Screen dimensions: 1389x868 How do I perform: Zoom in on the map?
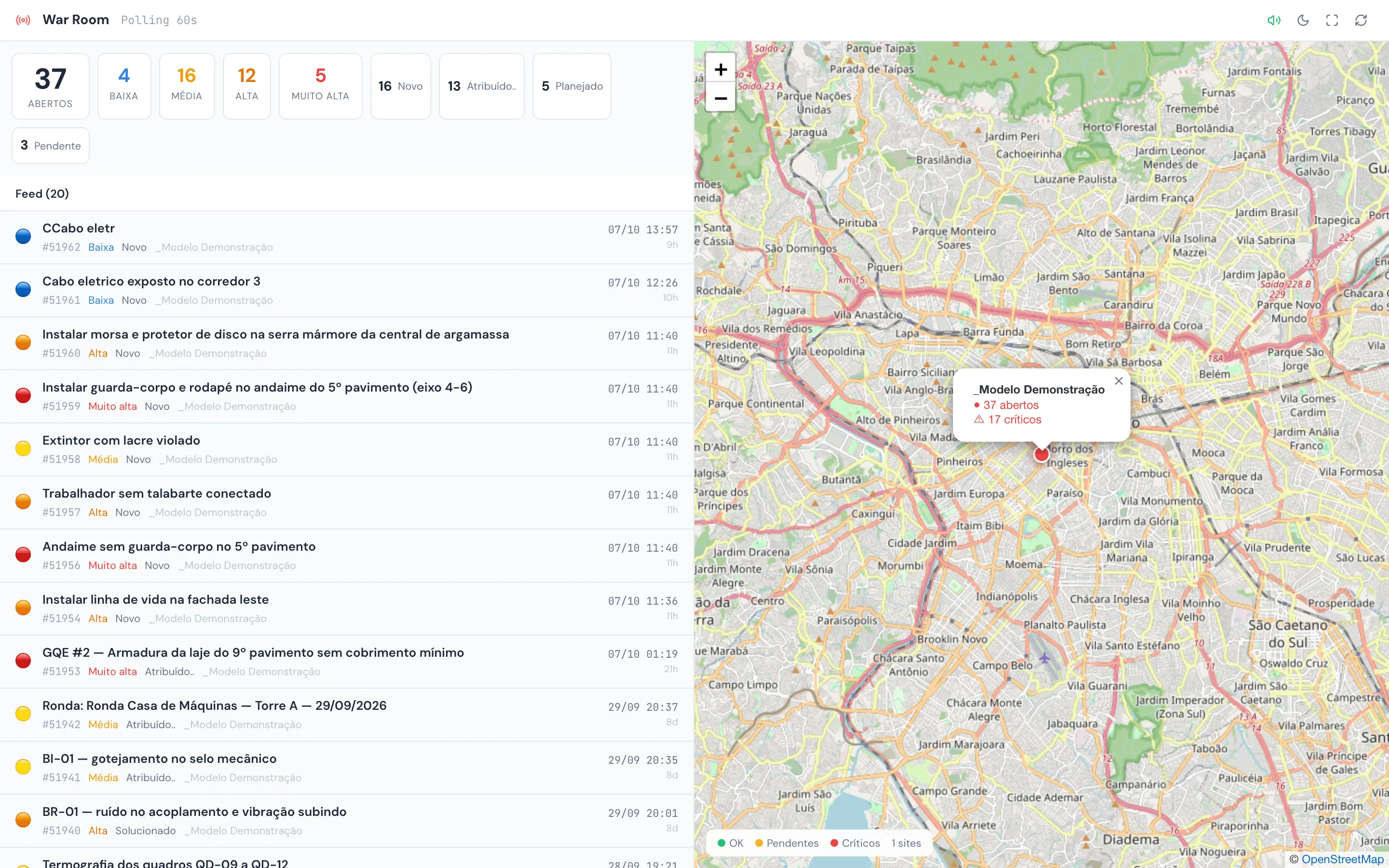tap(721, 69)
